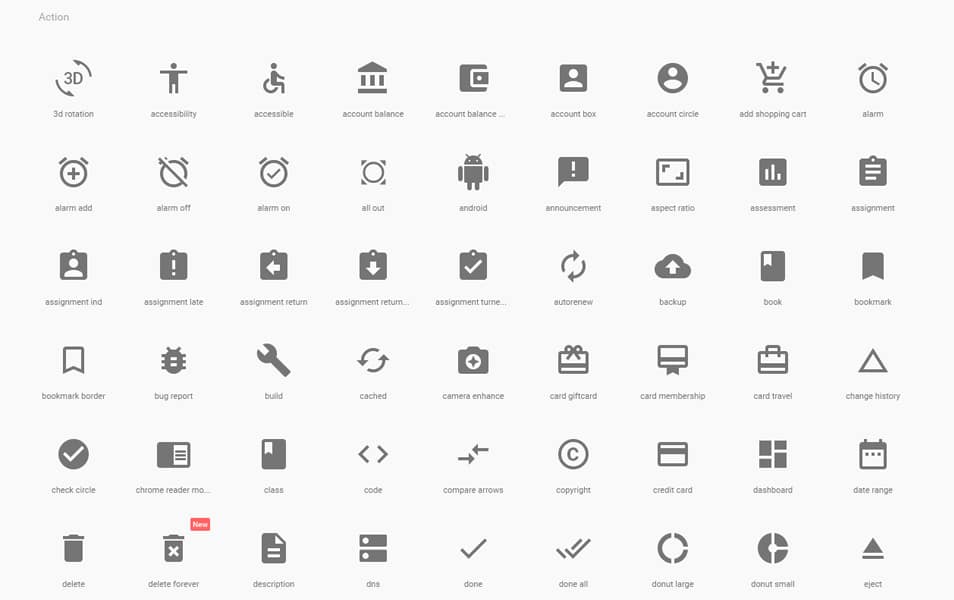Click the alarm add icon
954x600 pixels.
(72, 171)
